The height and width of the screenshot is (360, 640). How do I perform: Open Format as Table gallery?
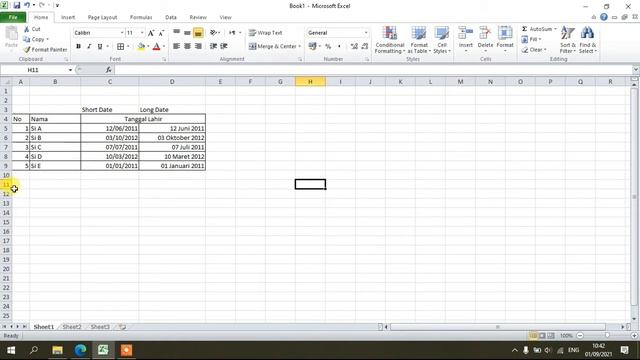click(x=419, y=40)
